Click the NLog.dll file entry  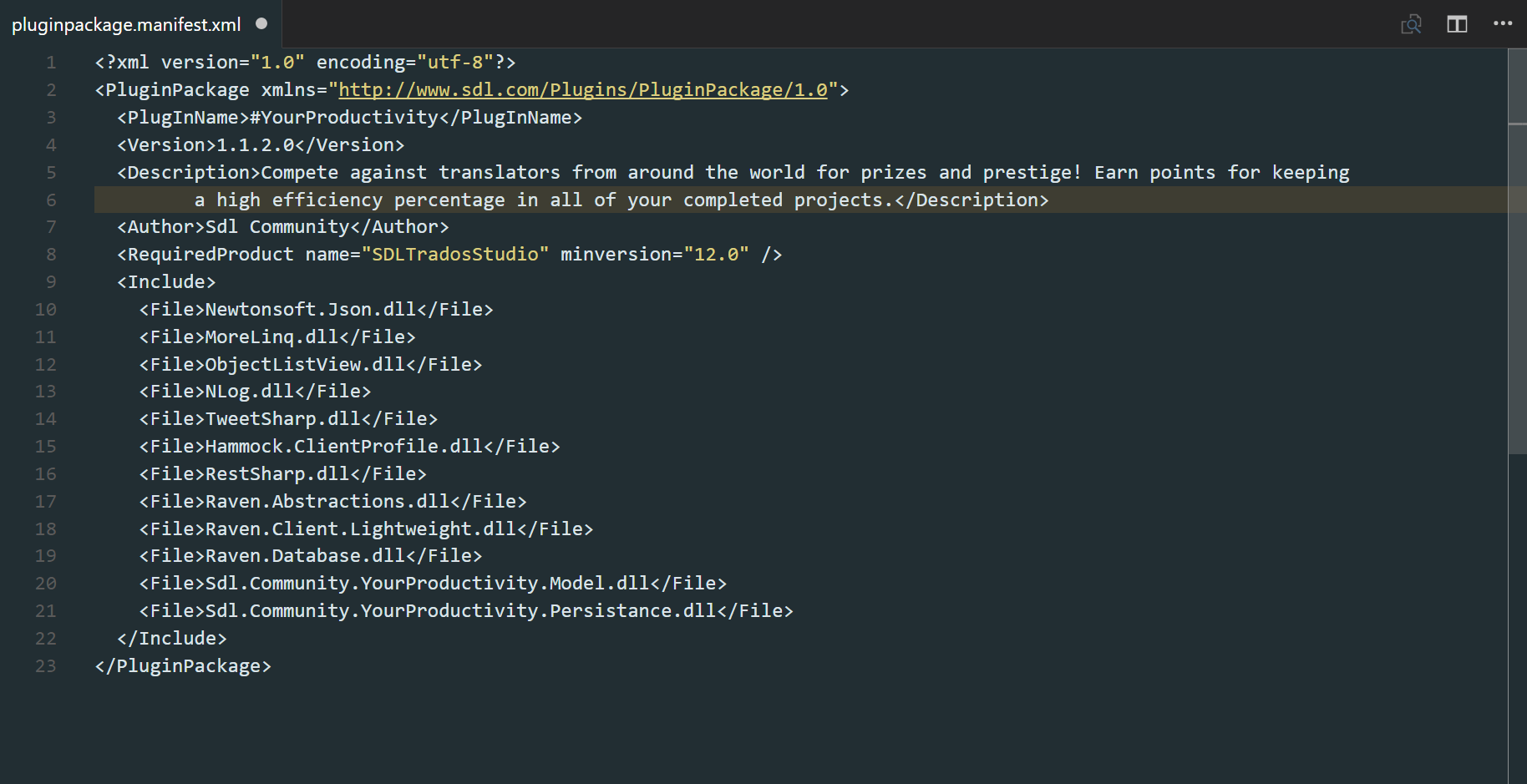255,392
